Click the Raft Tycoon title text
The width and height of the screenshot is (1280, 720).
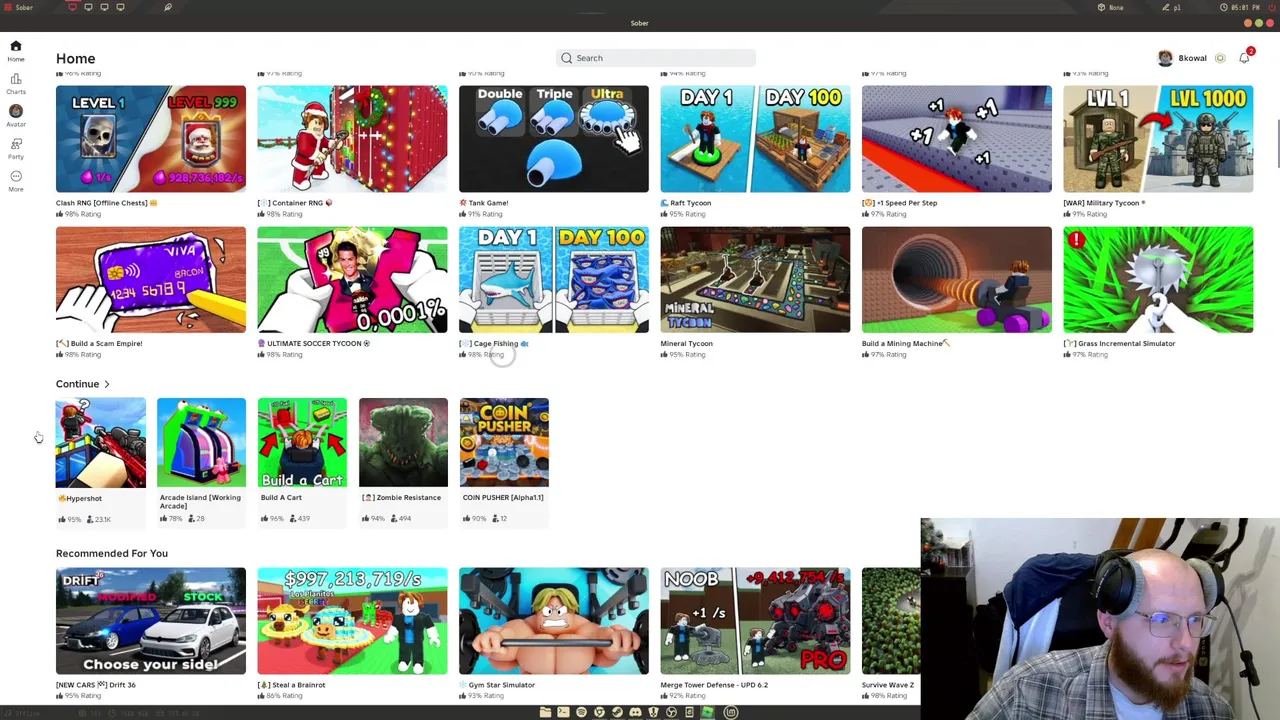[x=690, y=203]
